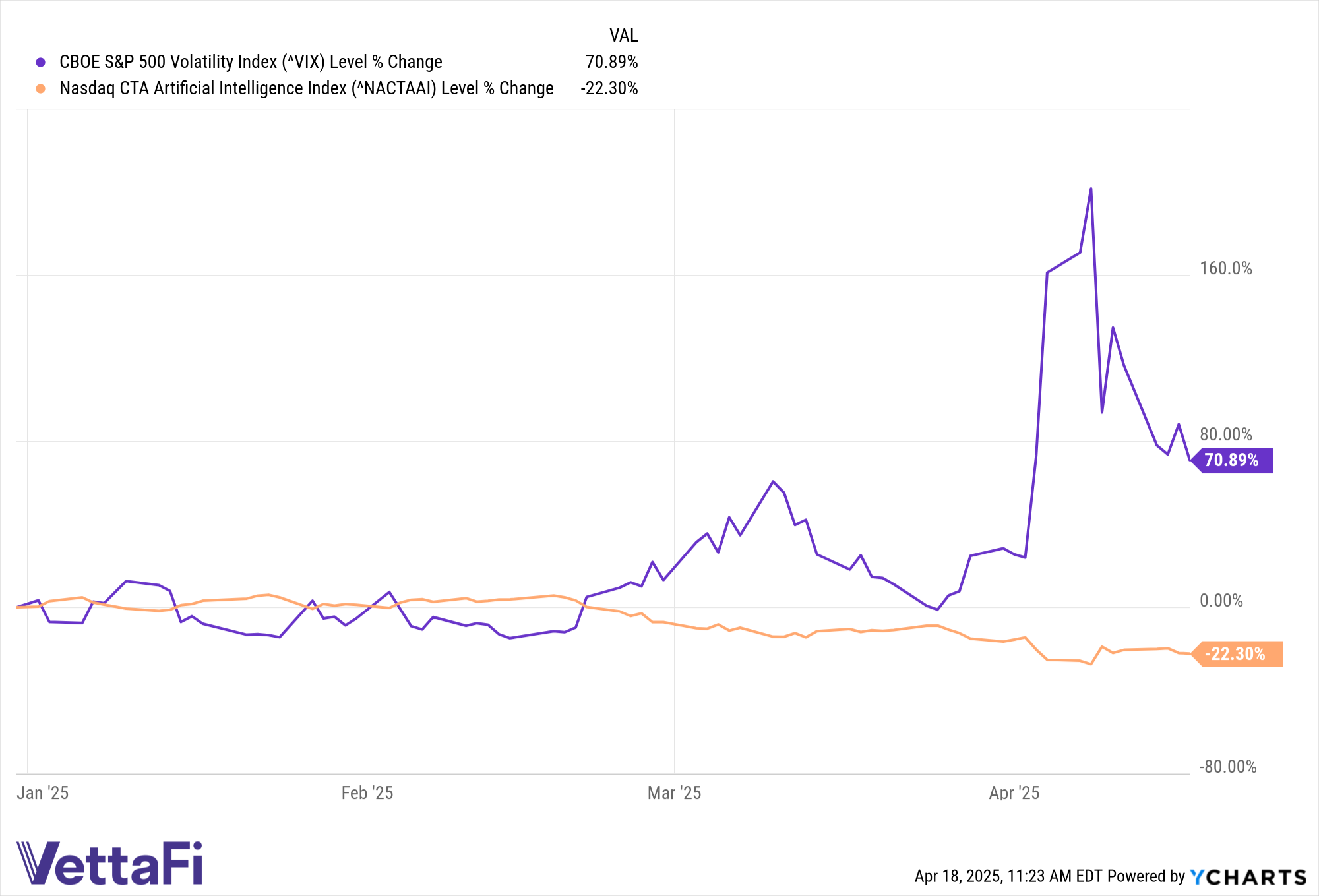
Task: Click the orange NACTAAI legend dot
Action: point(41,89)
